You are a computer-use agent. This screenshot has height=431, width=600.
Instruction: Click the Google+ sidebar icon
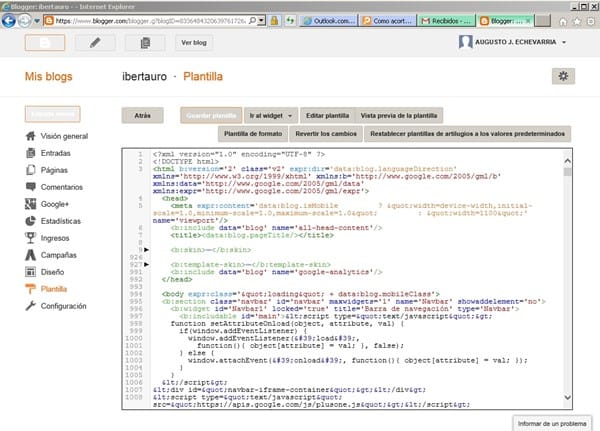(x=29, y=203)
